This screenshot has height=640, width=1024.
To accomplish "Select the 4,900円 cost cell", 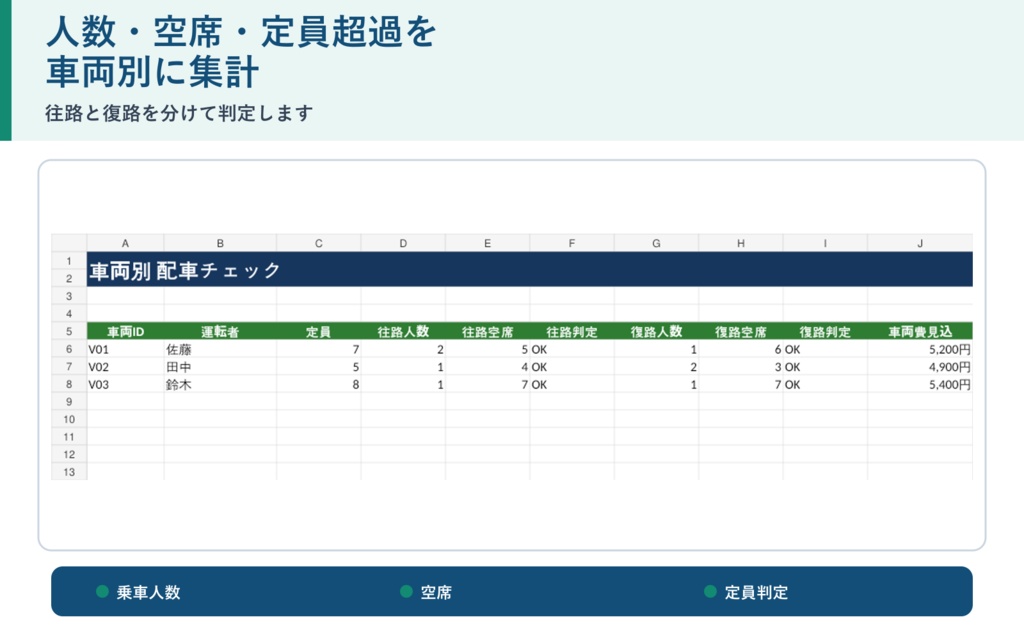I will (920, 366).
